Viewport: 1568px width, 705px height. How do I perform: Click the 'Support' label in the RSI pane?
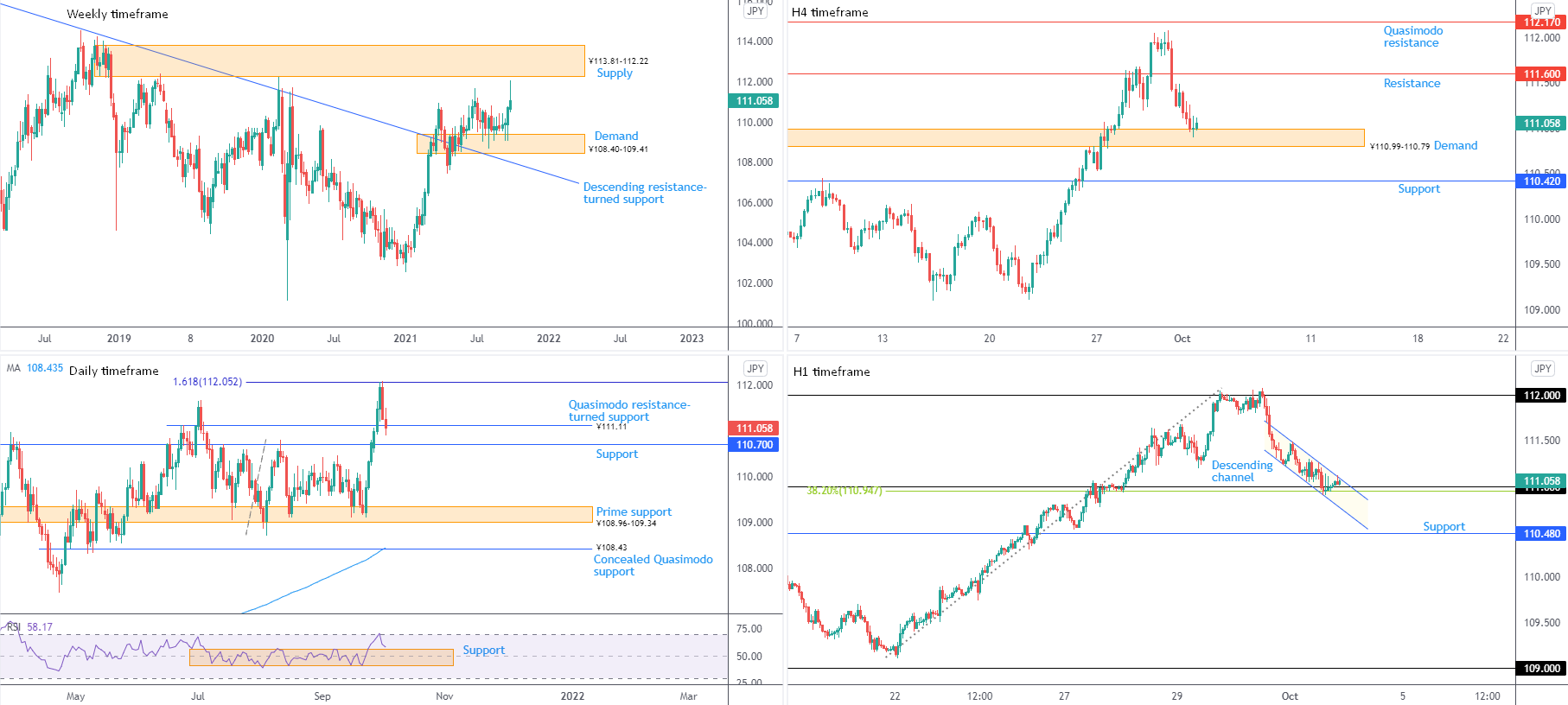[x=484, y=650]
